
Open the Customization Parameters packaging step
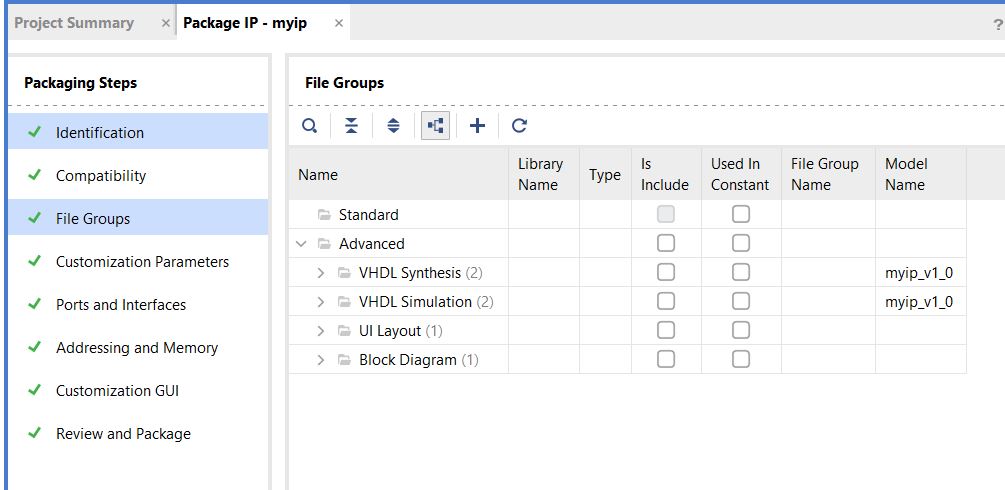142,262
